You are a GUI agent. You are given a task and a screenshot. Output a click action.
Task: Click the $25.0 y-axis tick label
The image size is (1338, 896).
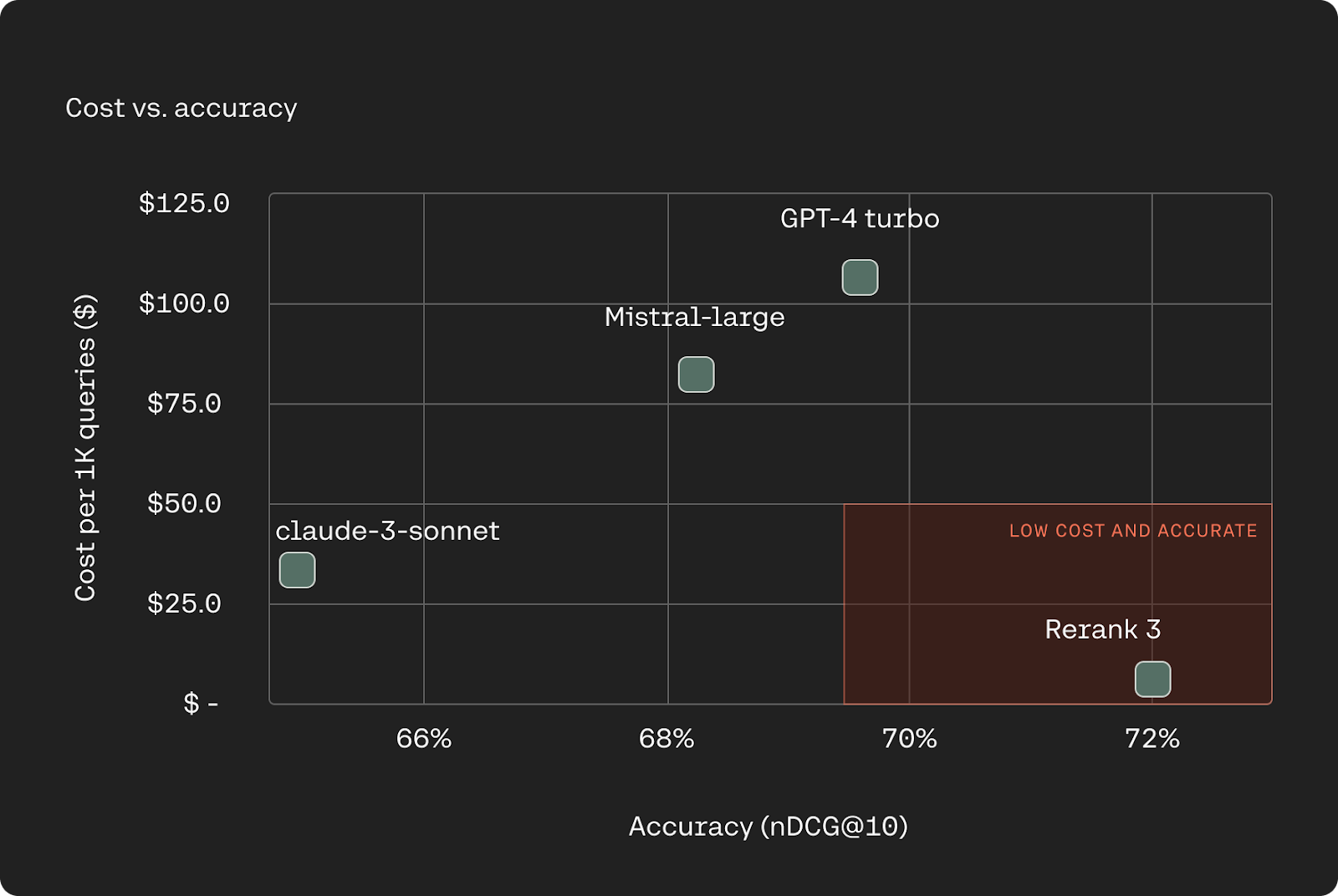(184, 603)
